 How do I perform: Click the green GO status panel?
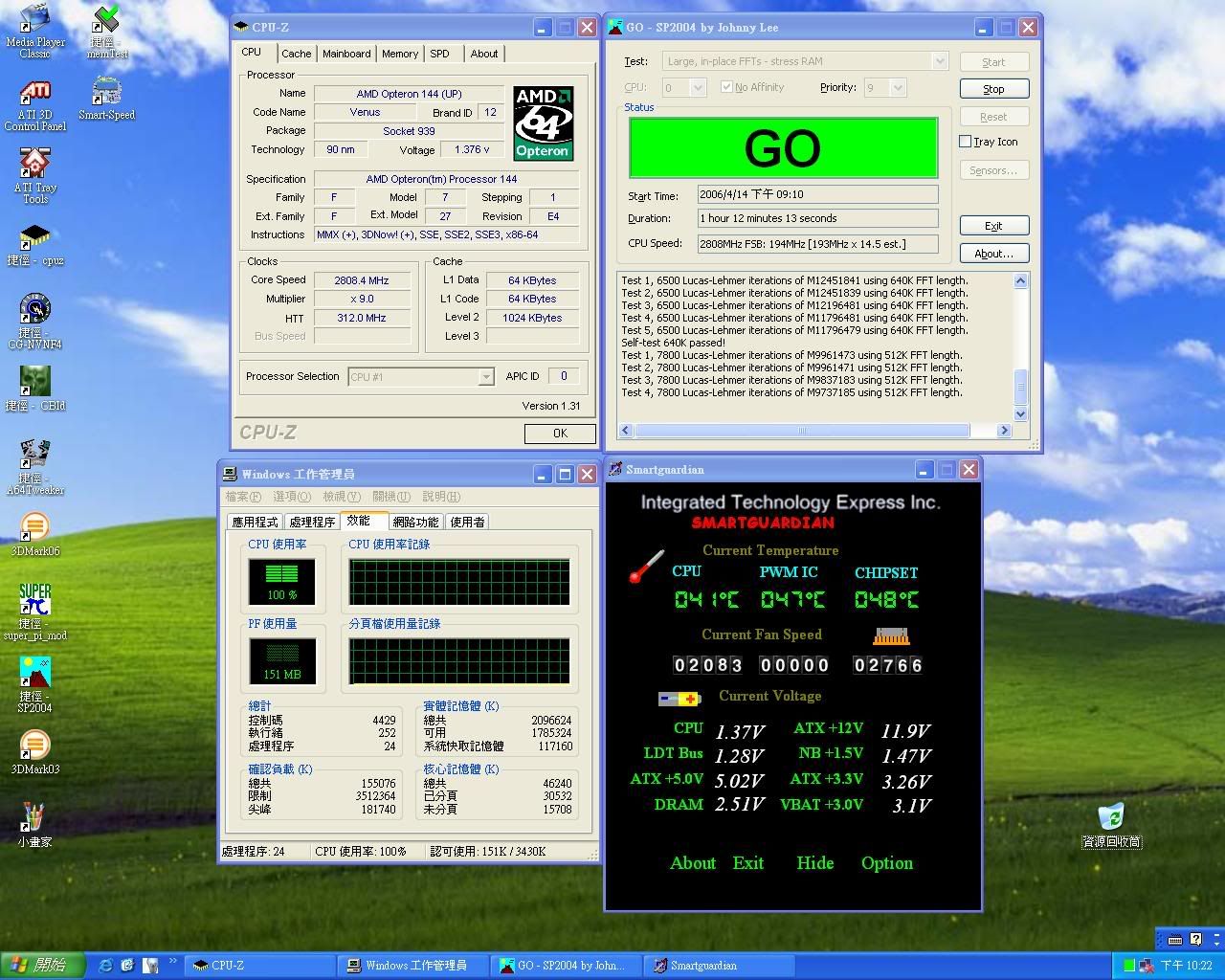pos(783,147)
